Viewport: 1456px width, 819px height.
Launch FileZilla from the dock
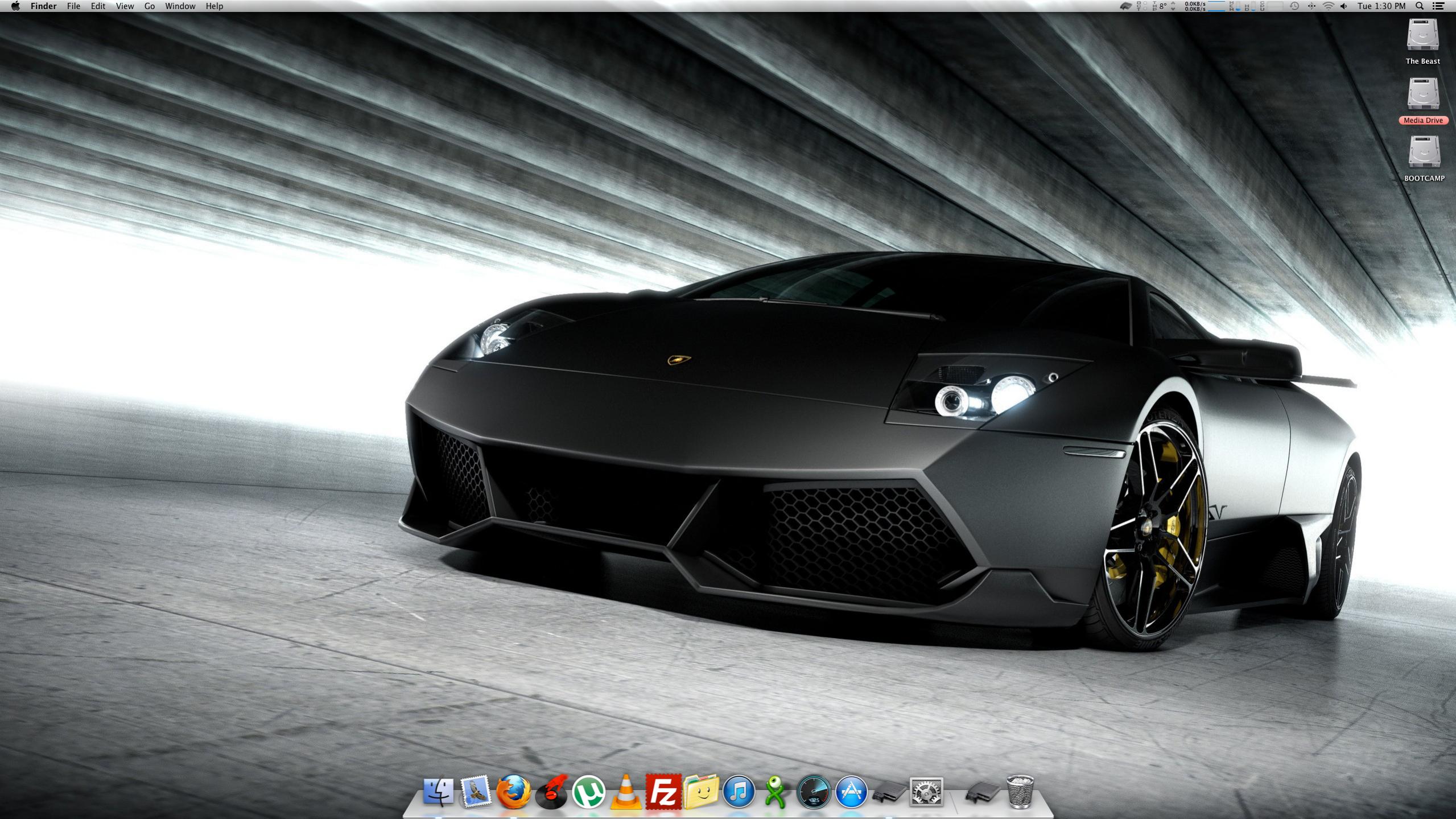point(663,792)
